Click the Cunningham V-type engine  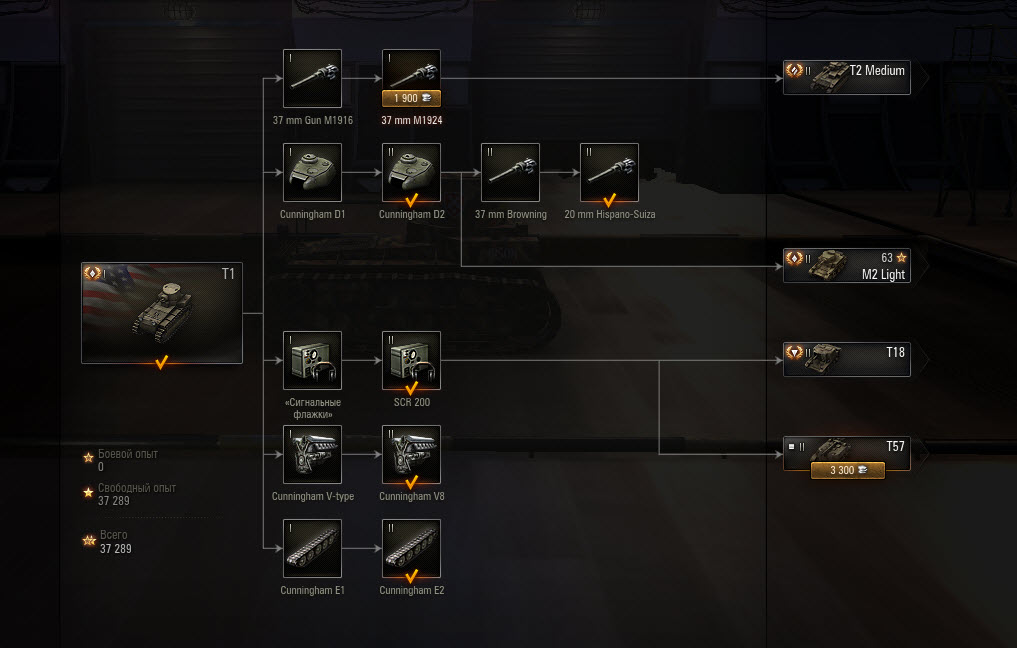[x=312, y=455]
